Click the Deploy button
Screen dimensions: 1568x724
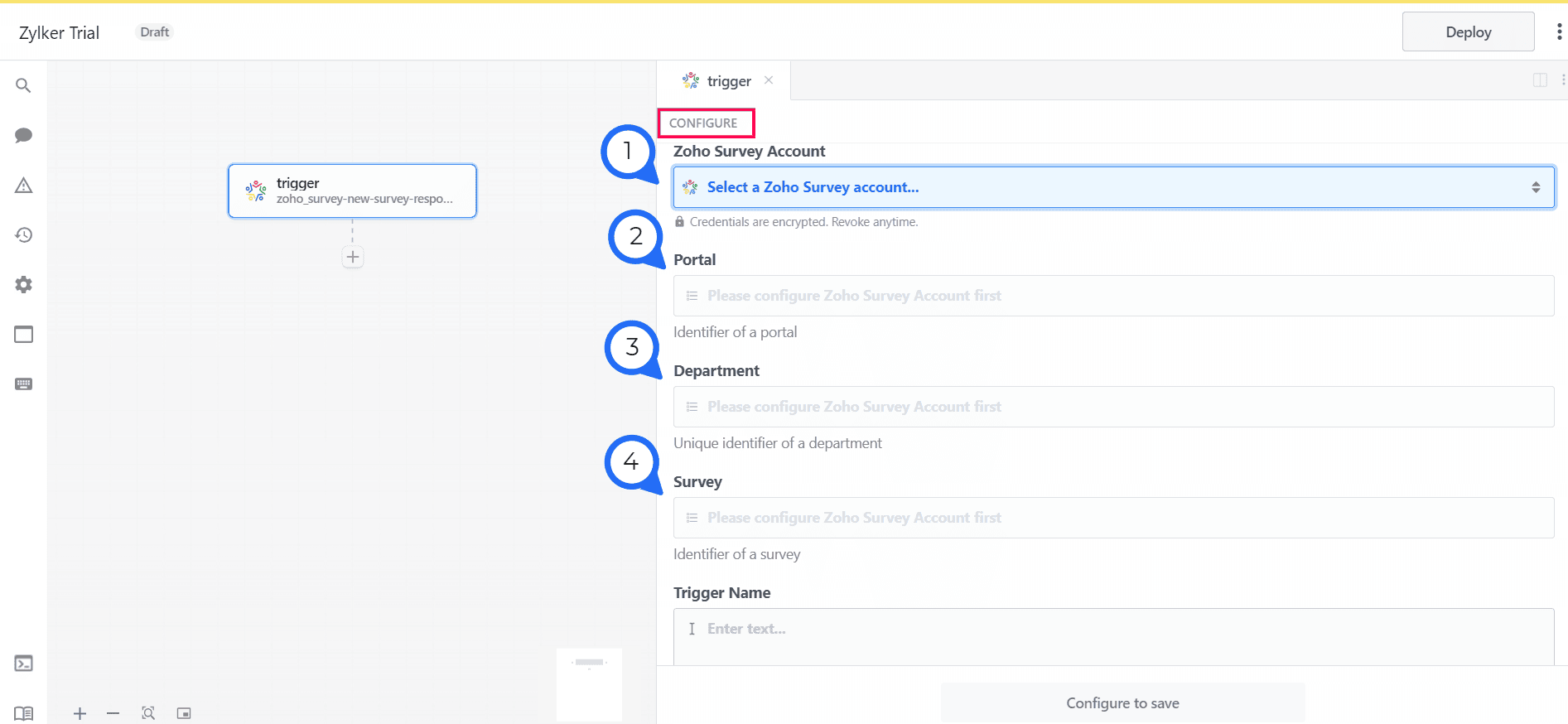click(1468, 31)
